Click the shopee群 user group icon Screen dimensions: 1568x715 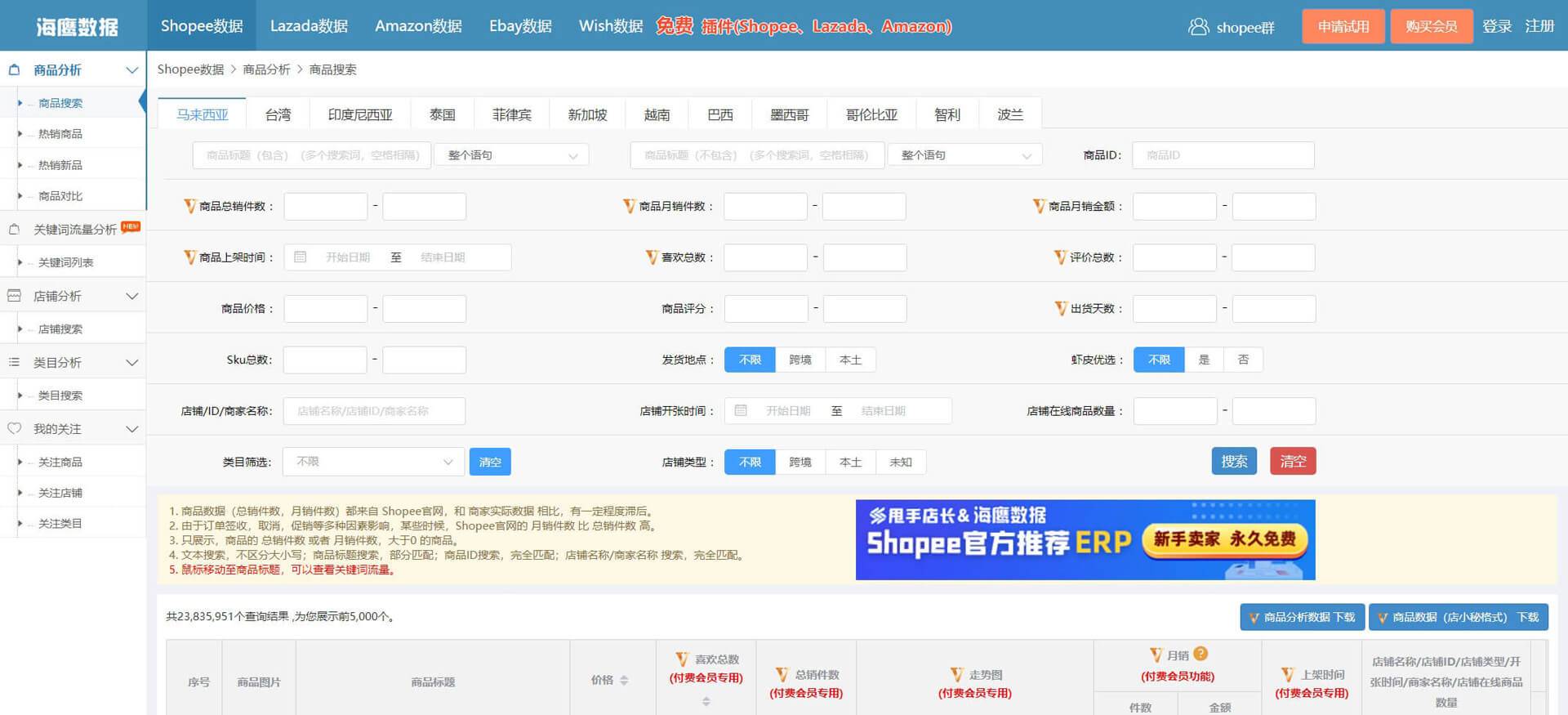[x=1198, y=27]
